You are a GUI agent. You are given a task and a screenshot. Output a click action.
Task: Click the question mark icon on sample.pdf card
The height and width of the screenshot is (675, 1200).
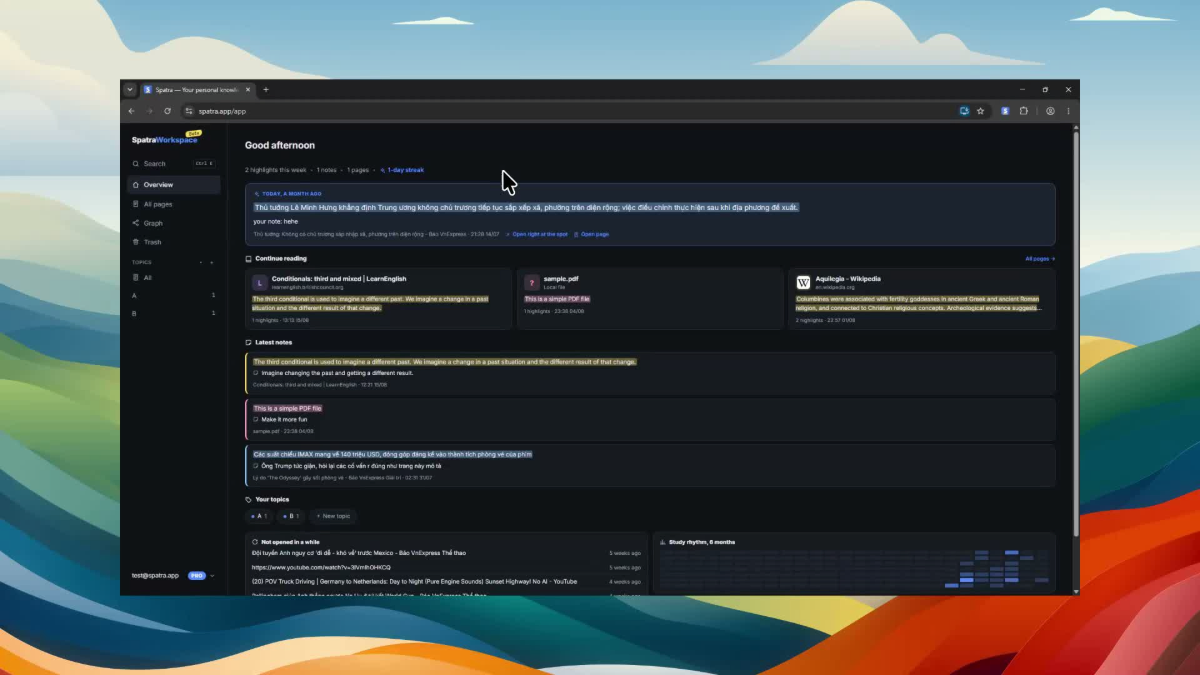point(531,283)
